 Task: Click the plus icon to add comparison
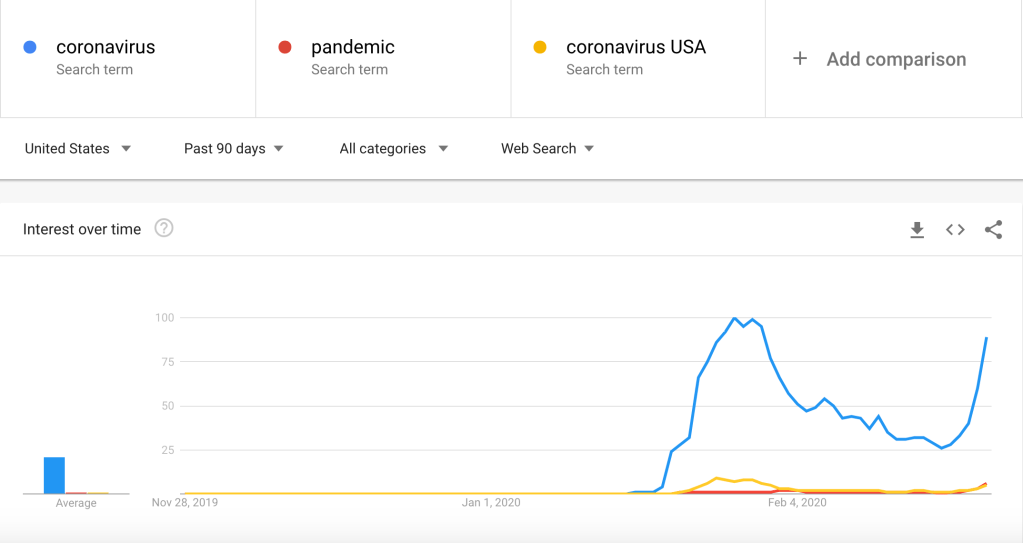point(800,59)
